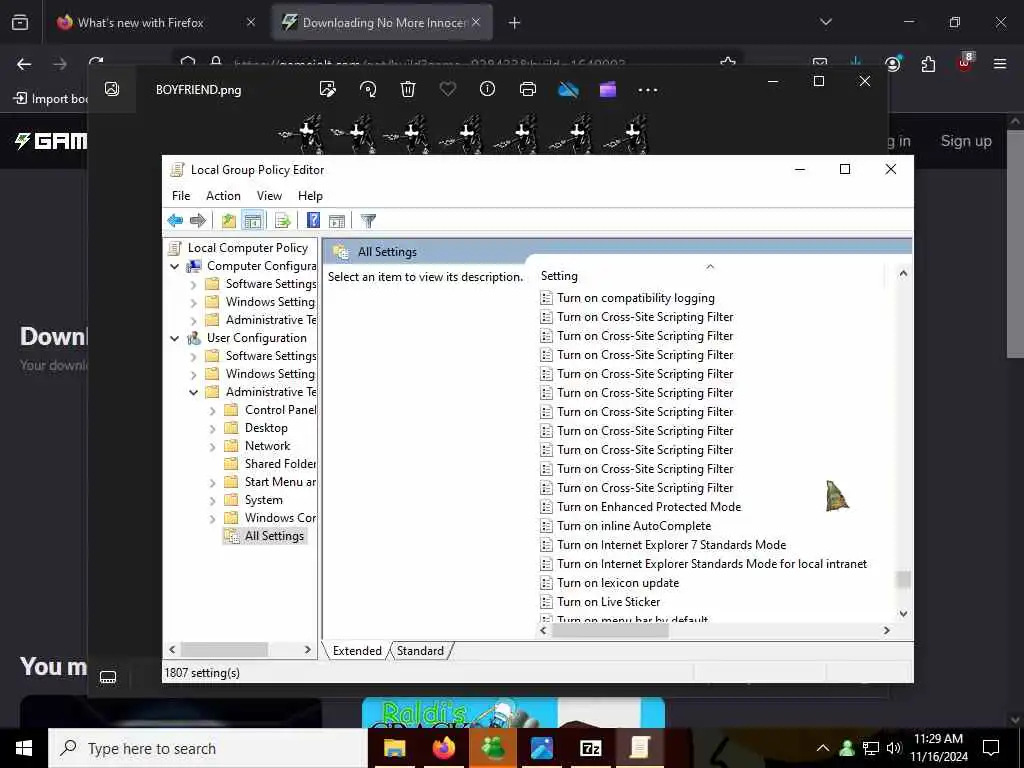Collapse Computer Configuration node
Screen dimensions: 1024x768
coord(174,266)
